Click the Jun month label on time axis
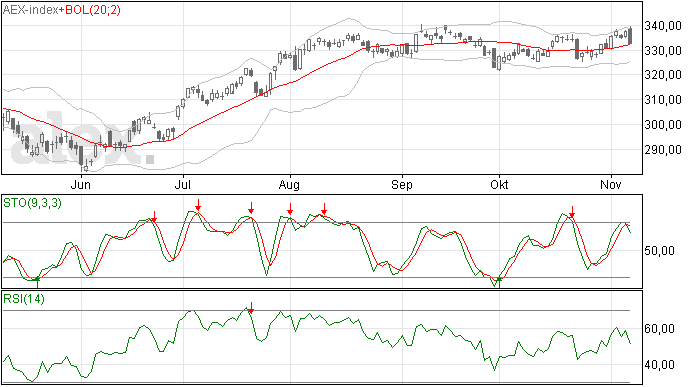The height and width of the screenshot is (387, 690). (x=81, y=184)
